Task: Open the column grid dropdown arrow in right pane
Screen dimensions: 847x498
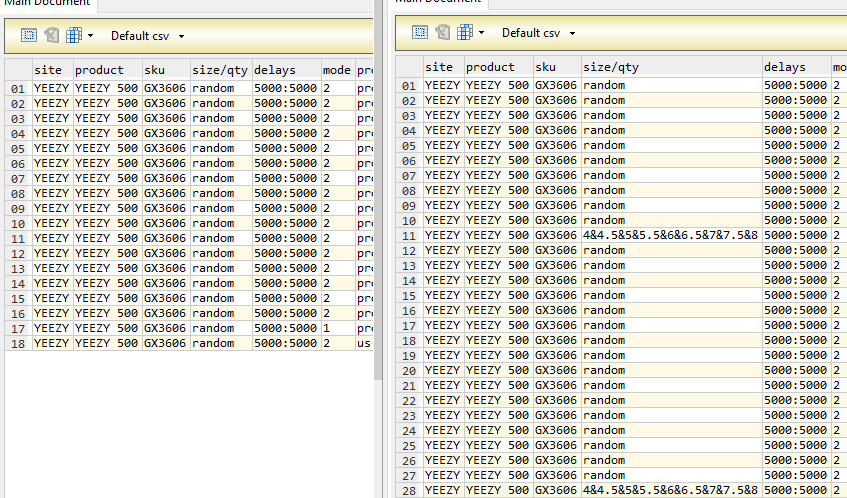Action: tap(481, 32)
